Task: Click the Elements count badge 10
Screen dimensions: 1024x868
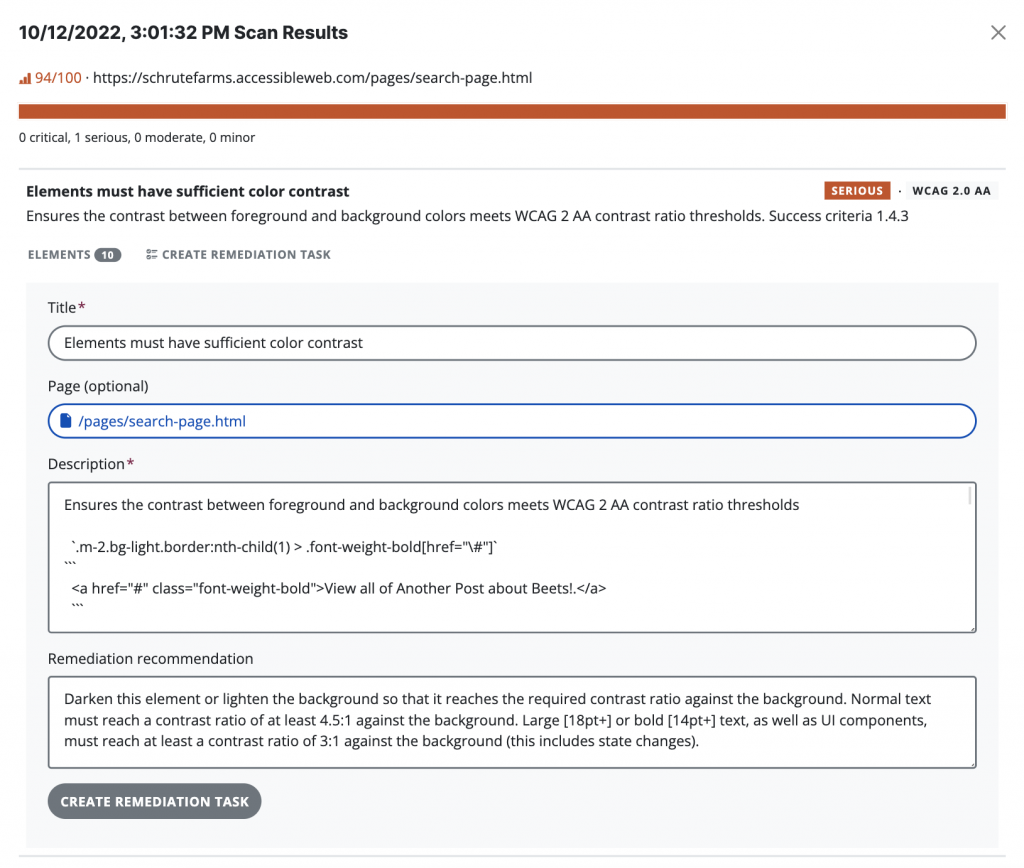Action: tap(108, 255)
